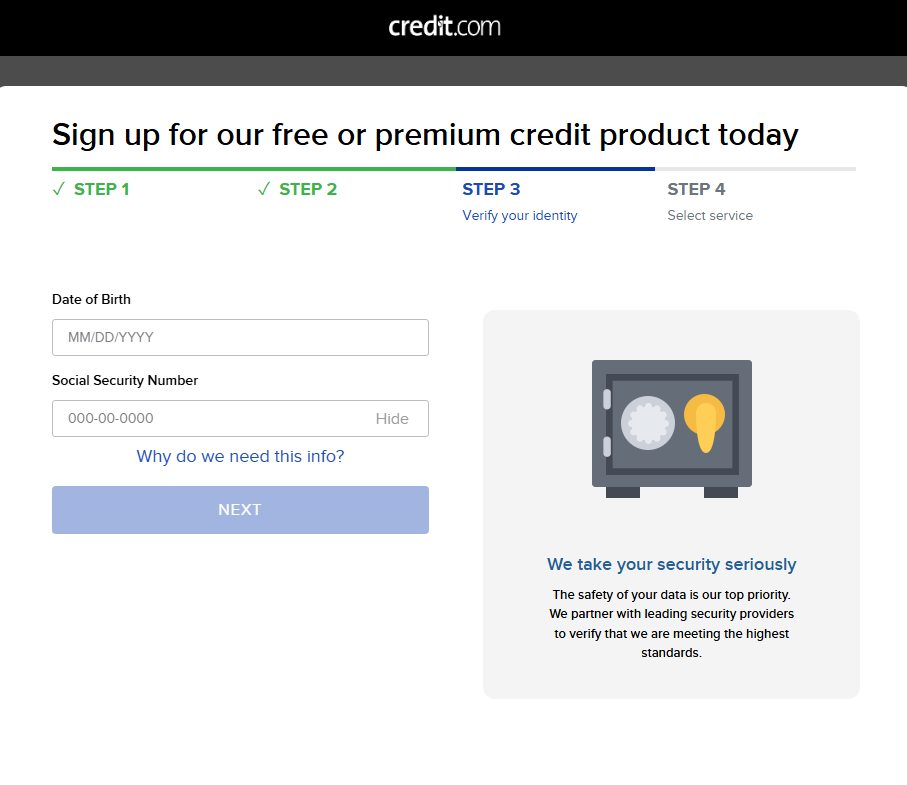The image size is (907, 785).
Task: Toggle Hide on the Social Security Number field
Action: (x=392, y=419)
